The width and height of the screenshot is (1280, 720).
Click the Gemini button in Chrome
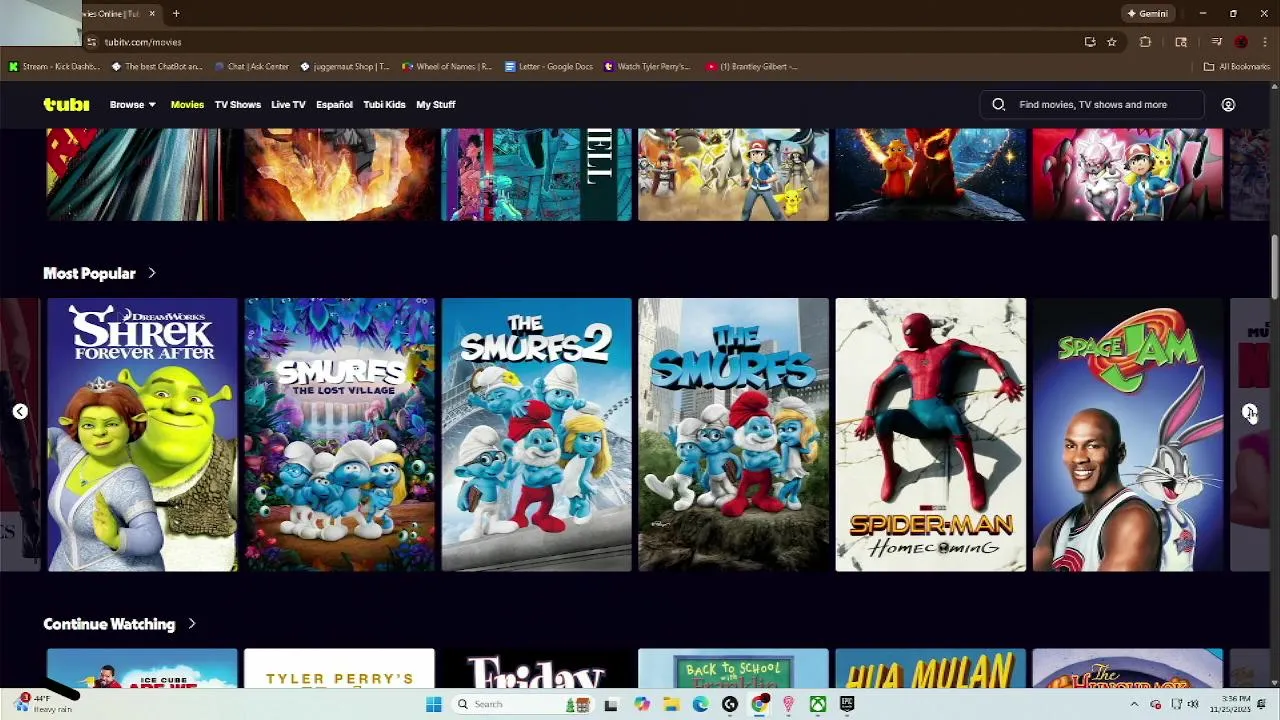1147,14
